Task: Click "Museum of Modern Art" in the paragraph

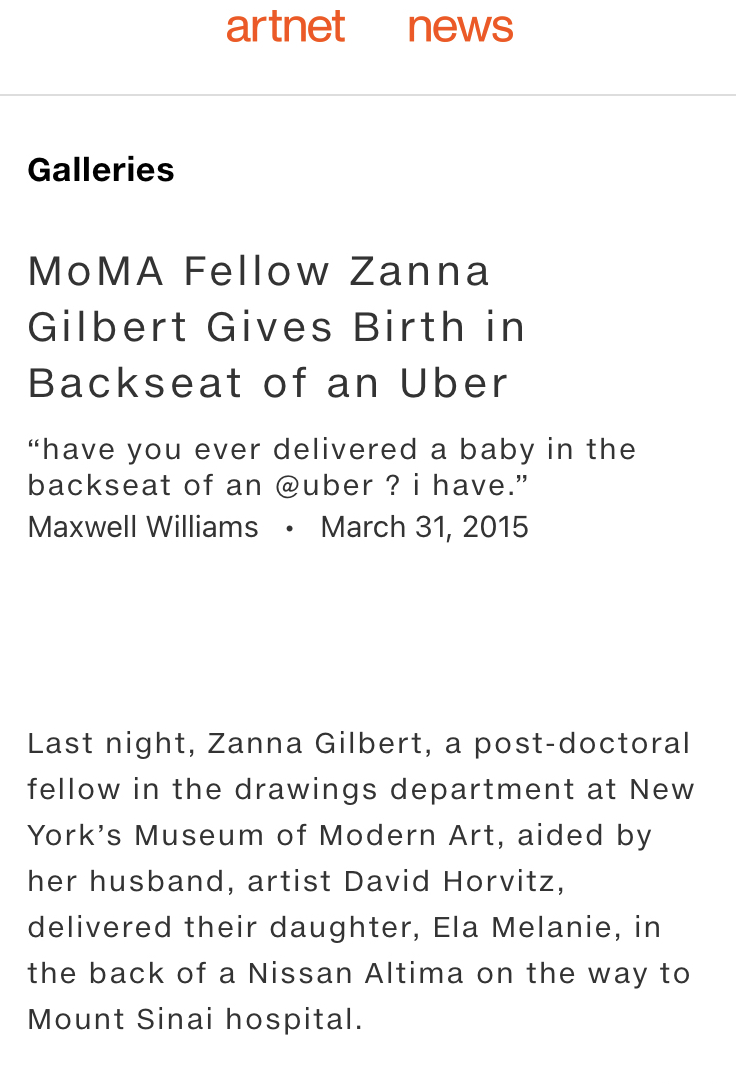Action: 314,835
